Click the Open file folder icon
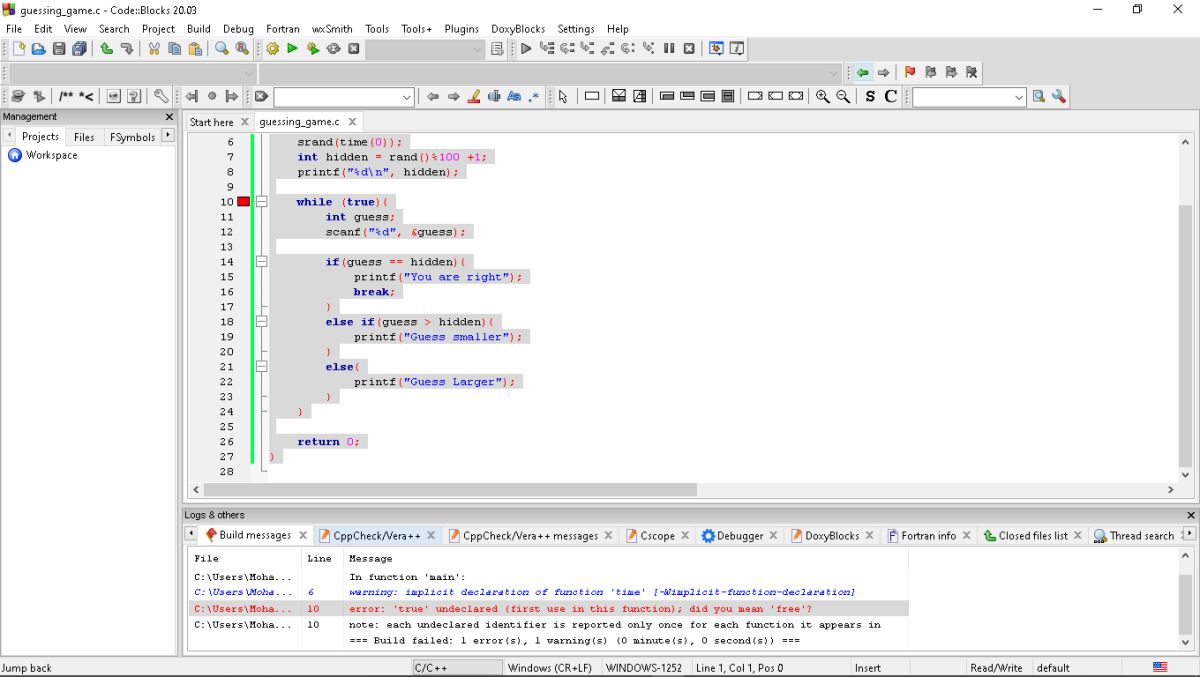Viewport: 1200px width, 677px height. (x=38, y=49)
